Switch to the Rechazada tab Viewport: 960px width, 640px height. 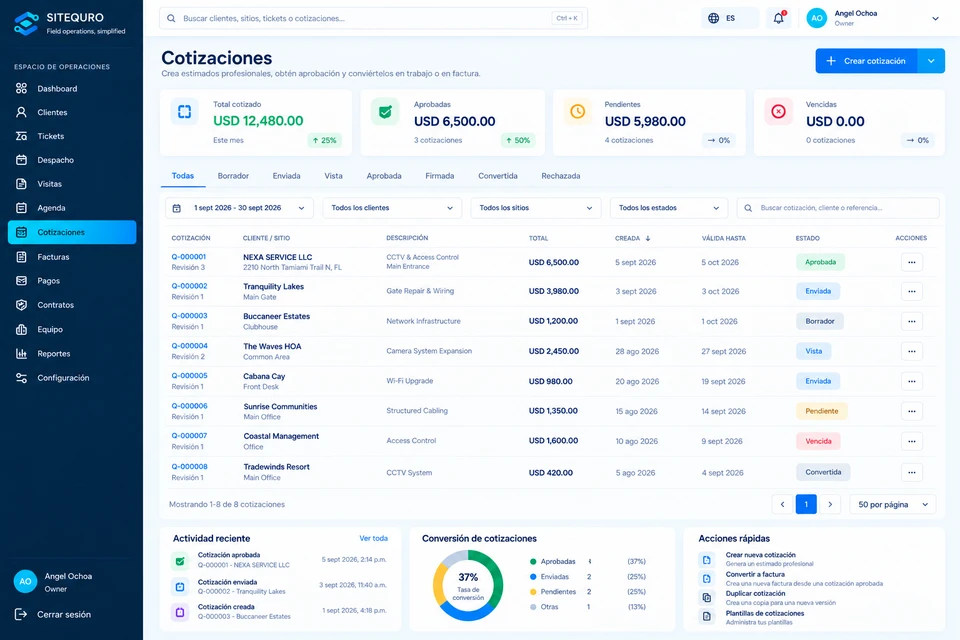pos(561,176)
